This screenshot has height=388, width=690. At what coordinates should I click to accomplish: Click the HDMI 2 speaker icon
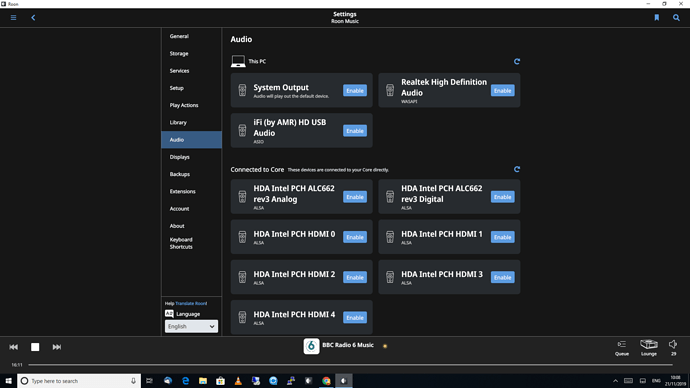(242, 277)
